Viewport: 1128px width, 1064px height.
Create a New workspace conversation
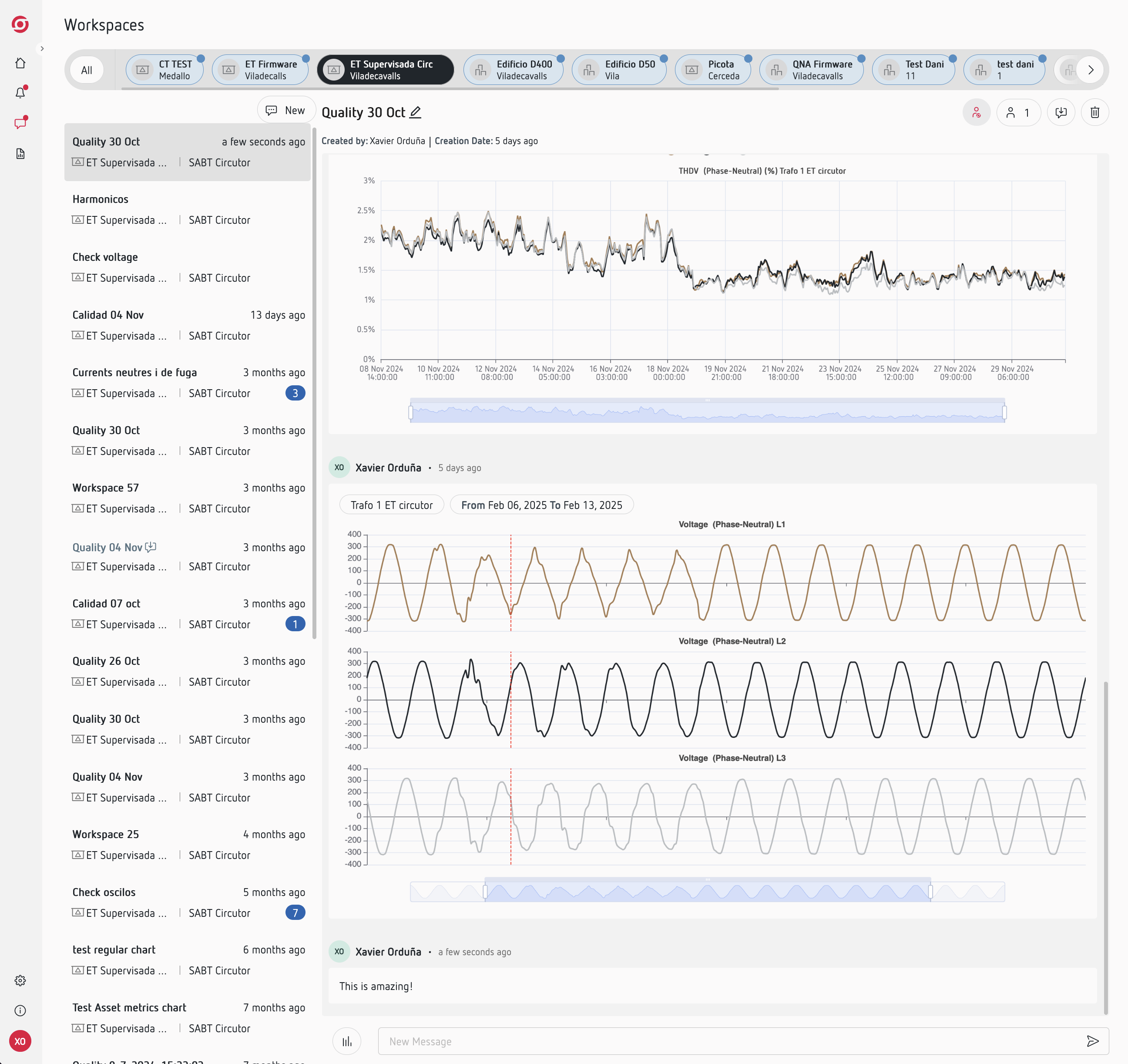tap(286, 110)
